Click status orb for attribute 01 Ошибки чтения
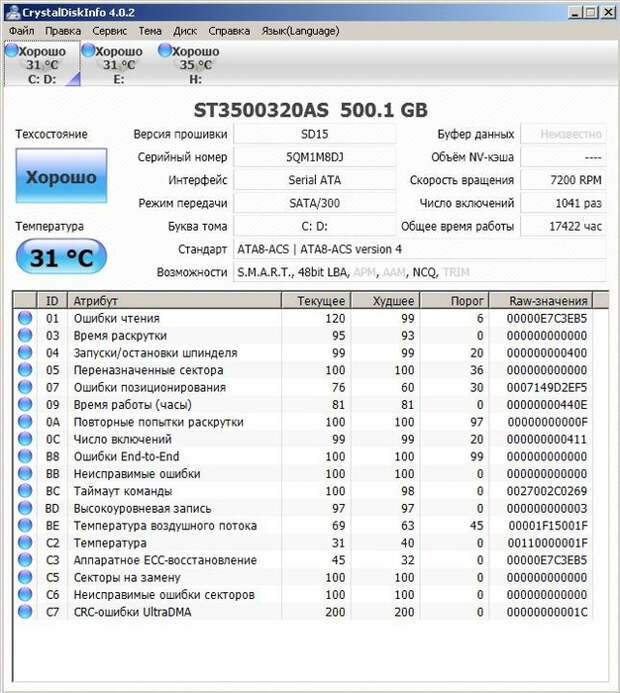Screen dimensions: 620x693 point(25,318)
